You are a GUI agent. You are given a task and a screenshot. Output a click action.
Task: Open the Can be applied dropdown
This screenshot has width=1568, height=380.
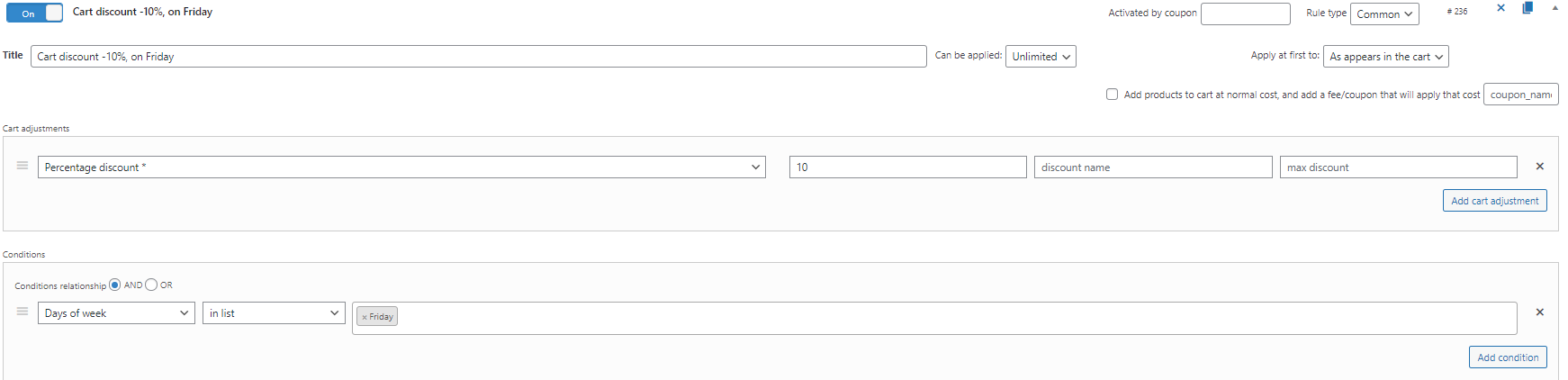(x=1041, y=57)
